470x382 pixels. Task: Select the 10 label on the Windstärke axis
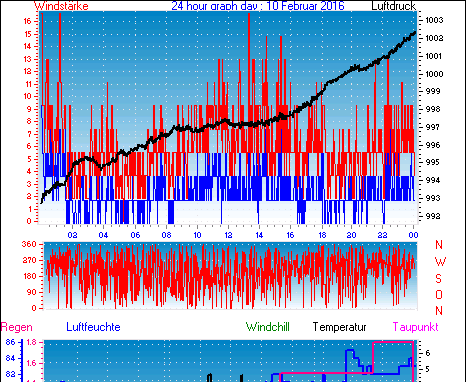tap(27, 96)
